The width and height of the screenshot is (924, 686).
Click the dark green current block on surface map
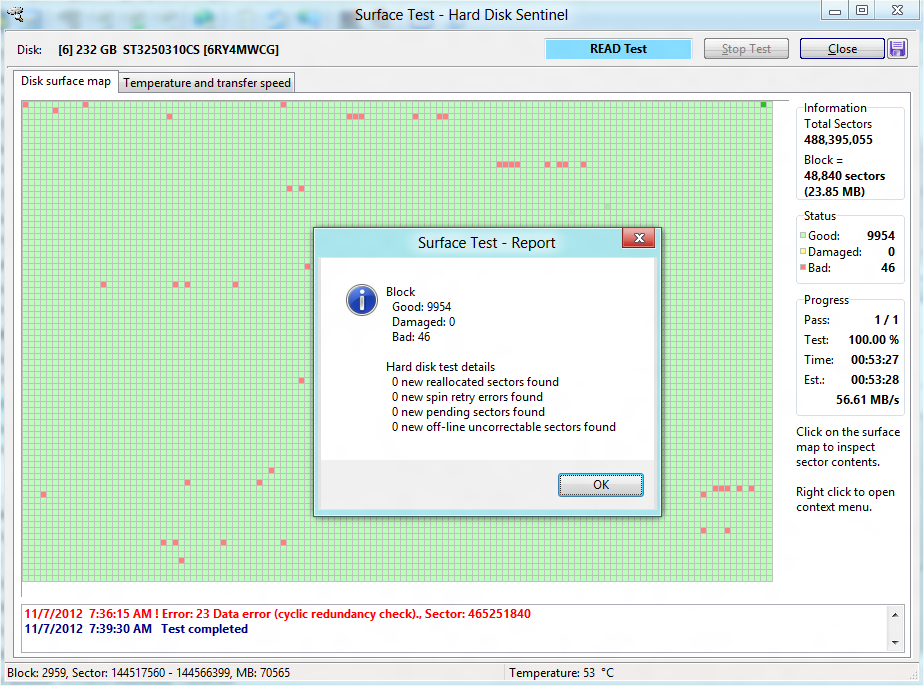pos(763,104)
